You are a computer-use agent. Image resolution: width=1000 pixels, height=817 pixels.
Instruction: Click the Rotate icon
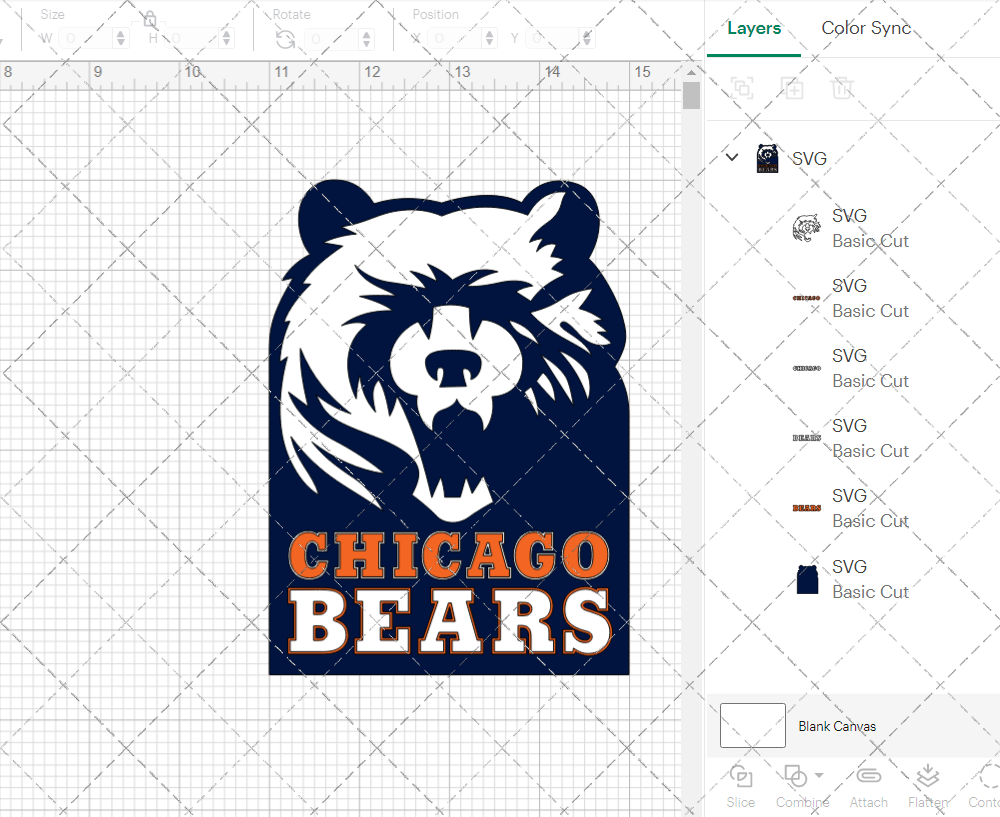[285, 40]
